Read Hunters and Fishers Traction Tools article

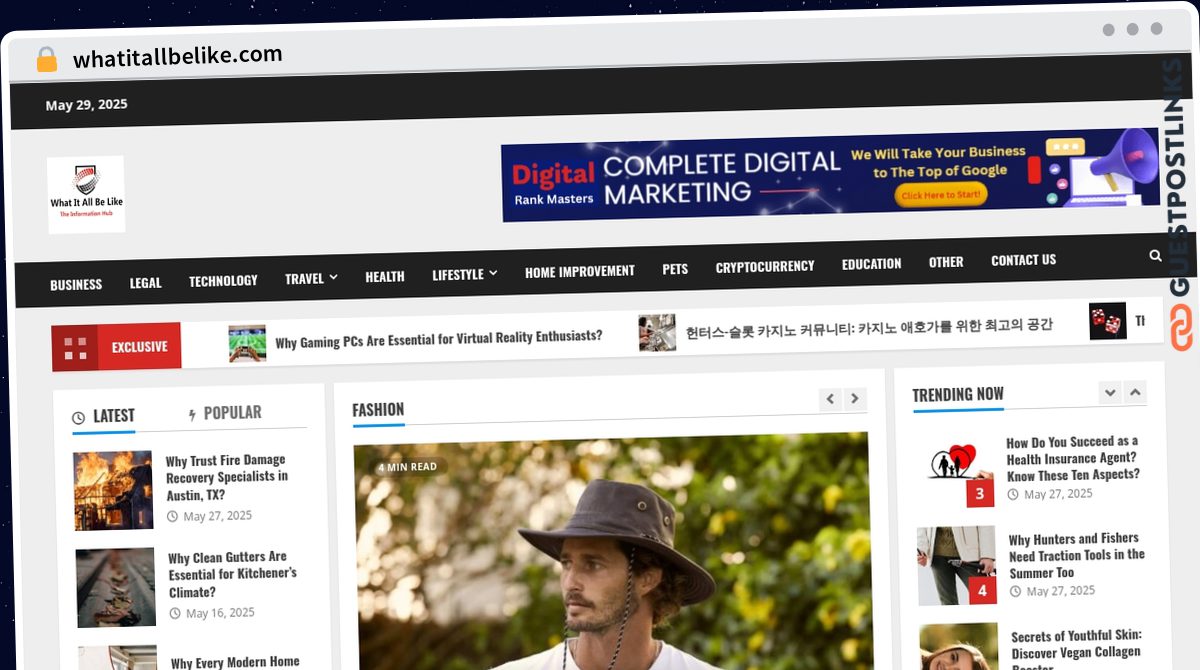[x=1076, y=555]
